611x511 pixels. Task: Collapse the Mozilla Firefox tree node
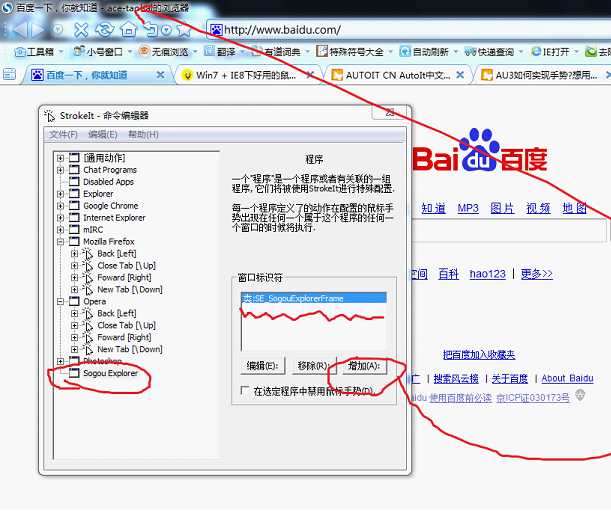[x=60, y=242]
